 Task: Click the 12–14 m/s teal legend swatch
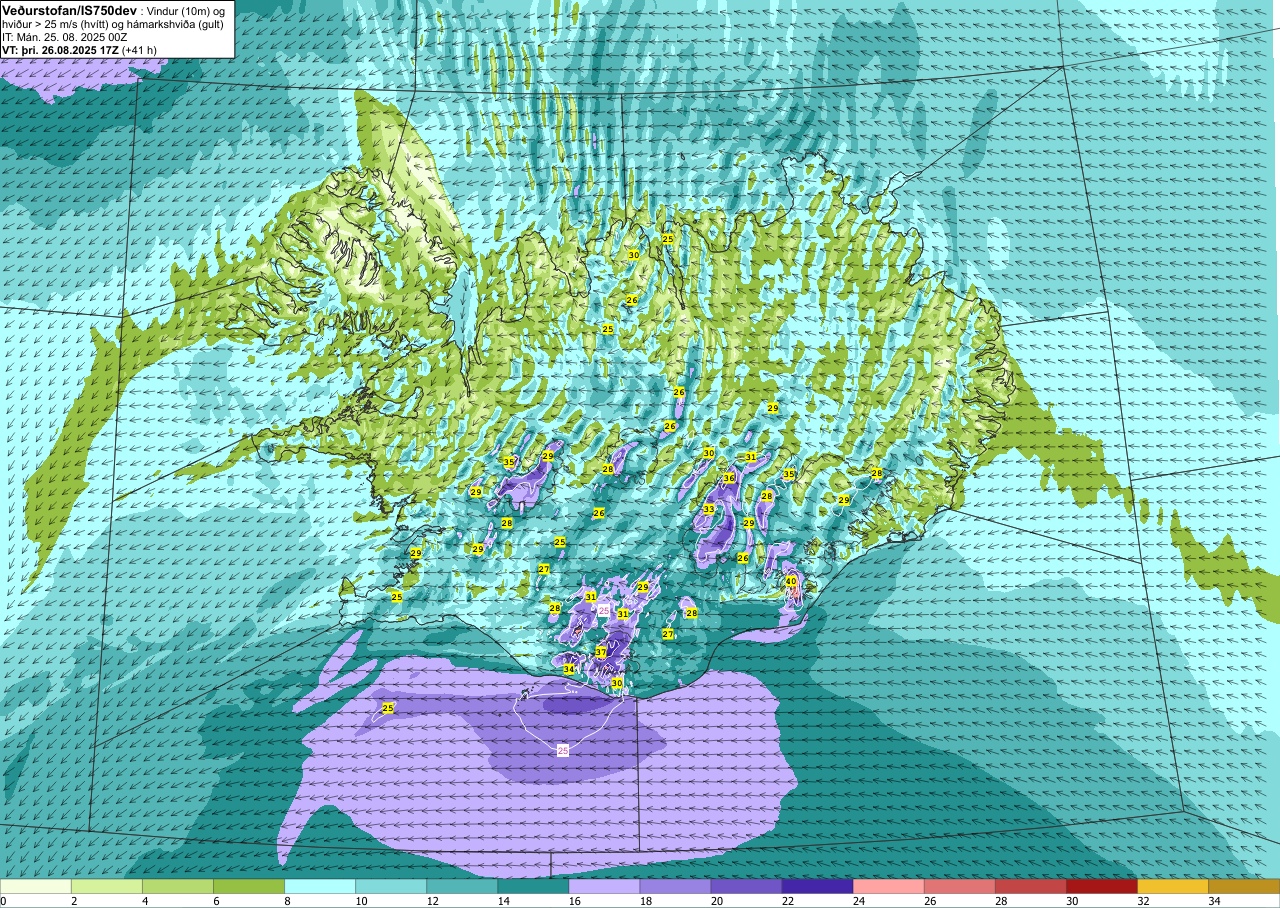point(462,886)
